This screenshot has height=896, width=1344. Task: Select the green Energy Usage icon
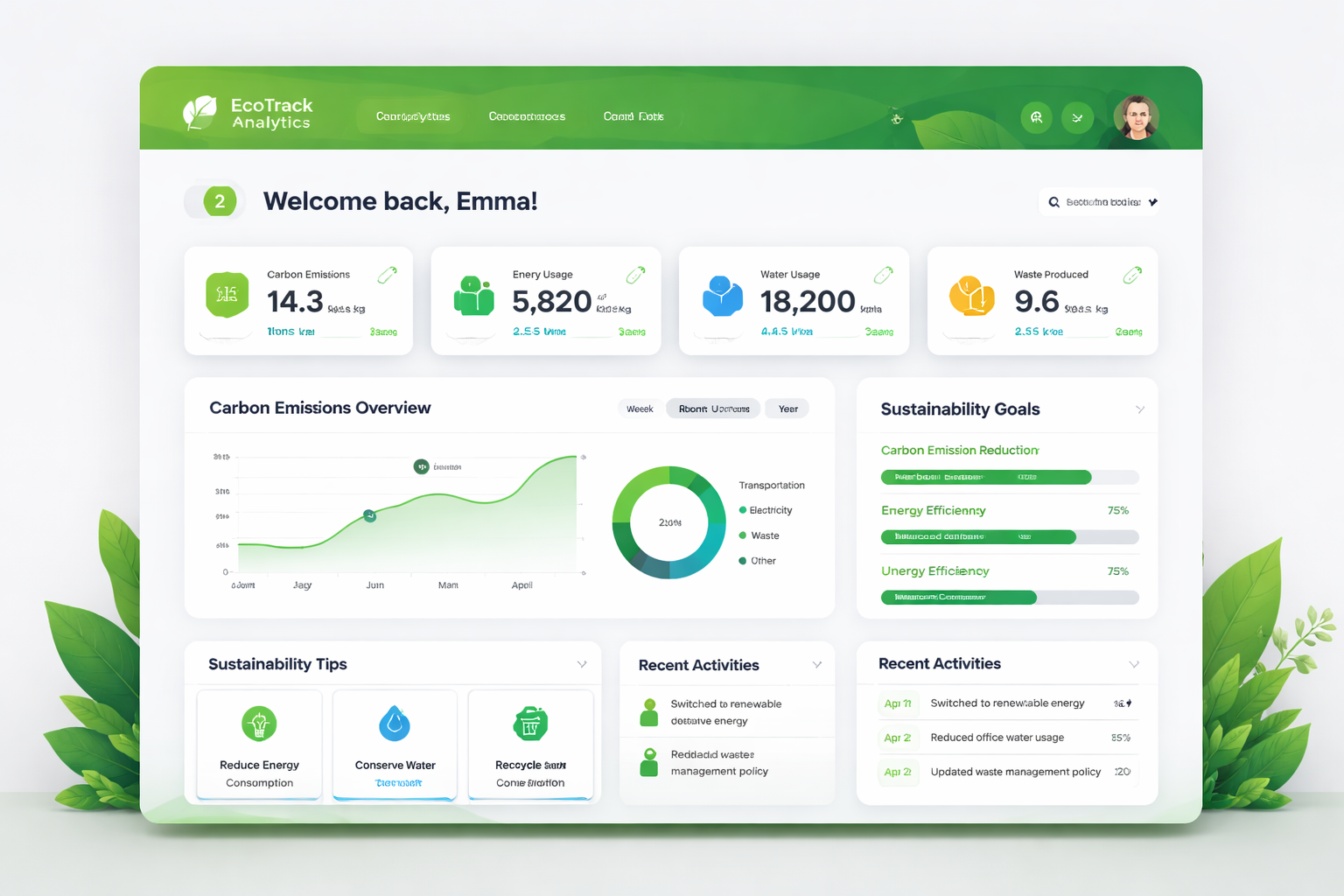tap(473, 295)
